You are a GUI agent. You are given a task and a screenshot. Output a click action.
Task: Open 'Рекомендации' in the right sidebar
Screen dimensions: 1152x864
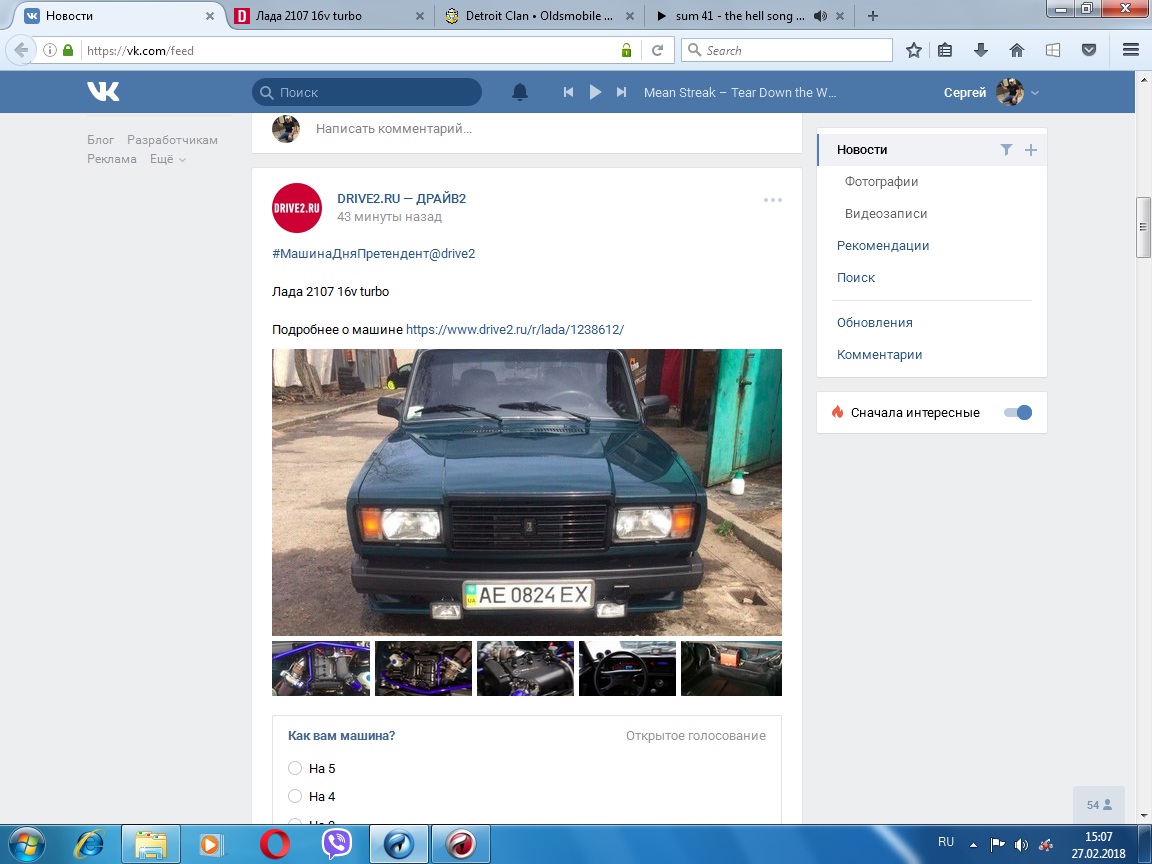(883, 246)
